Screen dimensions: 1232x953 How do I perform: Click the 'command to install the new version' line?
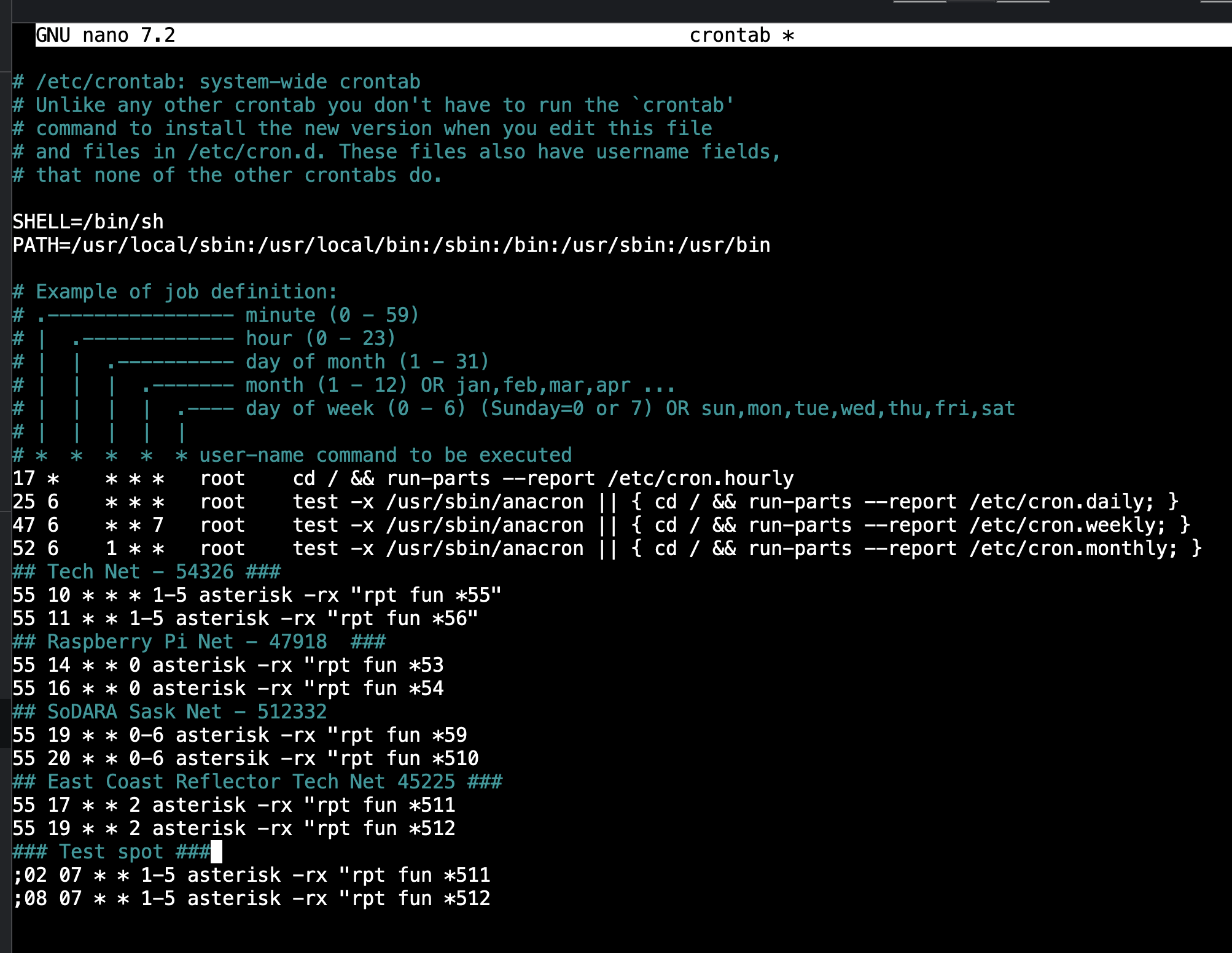coord(362,128)
